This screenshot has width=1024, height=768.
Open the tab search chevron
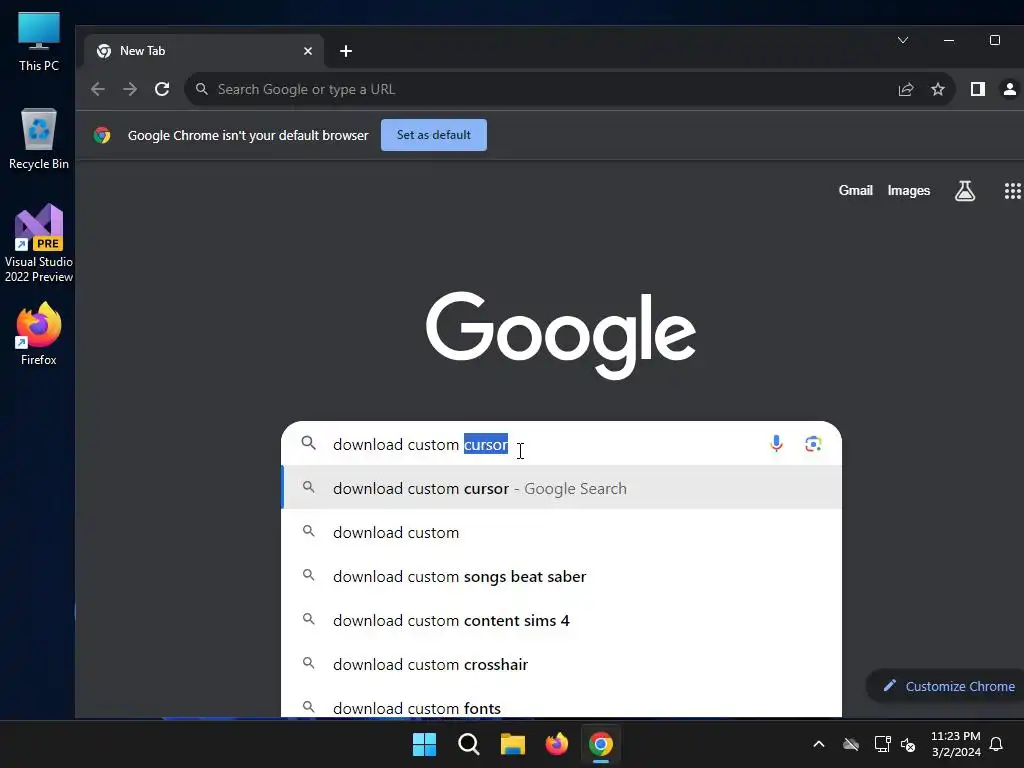click(x=903, y=40)
